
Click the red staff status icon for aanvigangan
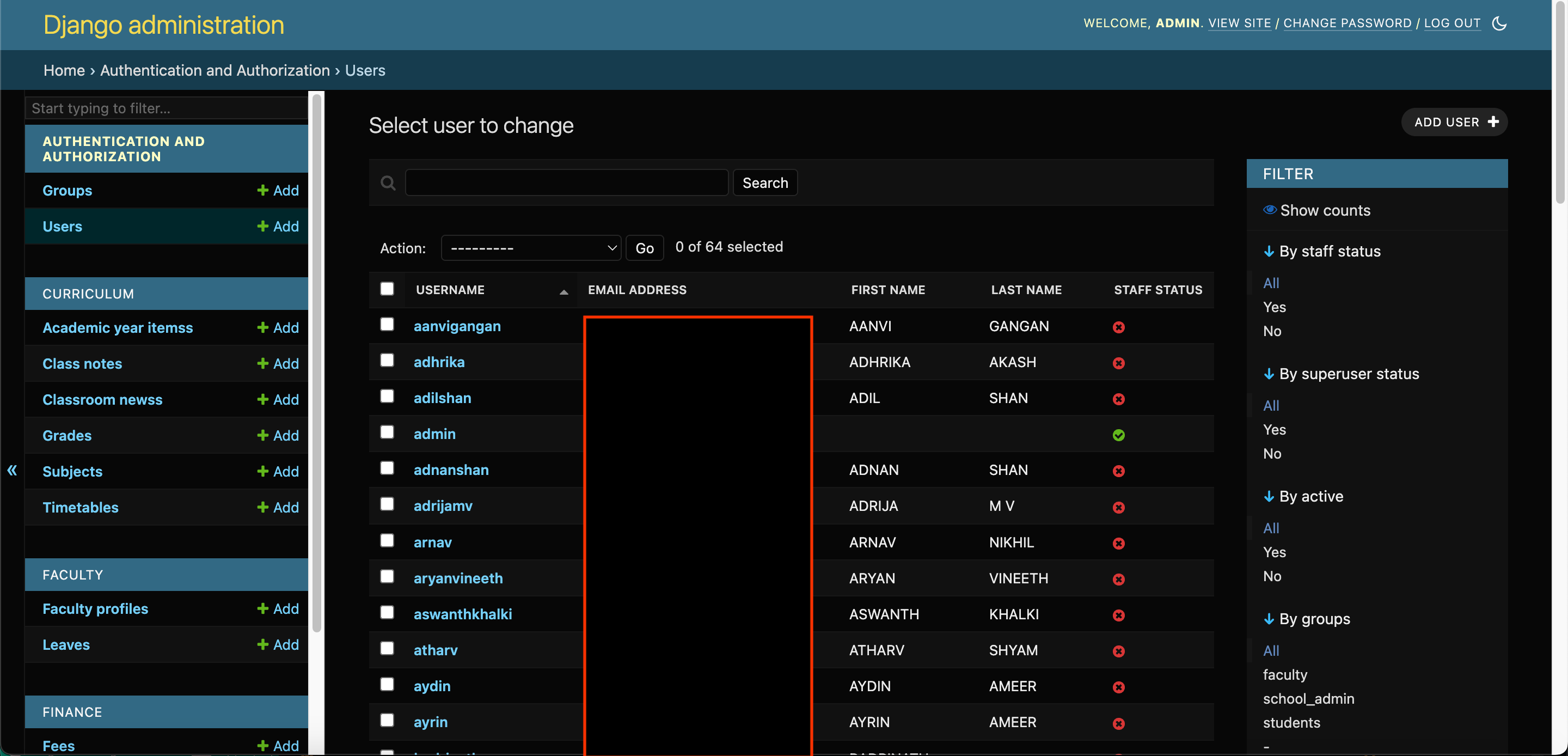tap(1118, 327)
